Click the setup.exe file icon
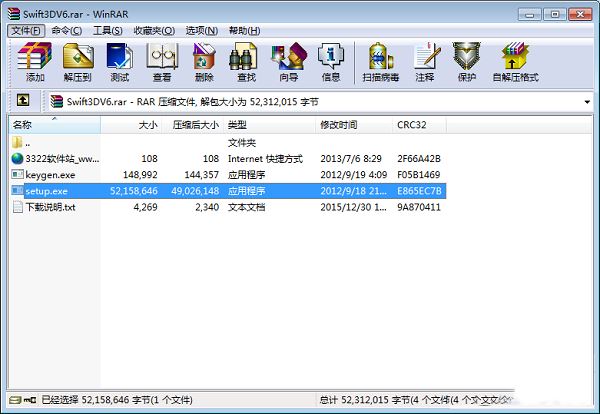 17,190
